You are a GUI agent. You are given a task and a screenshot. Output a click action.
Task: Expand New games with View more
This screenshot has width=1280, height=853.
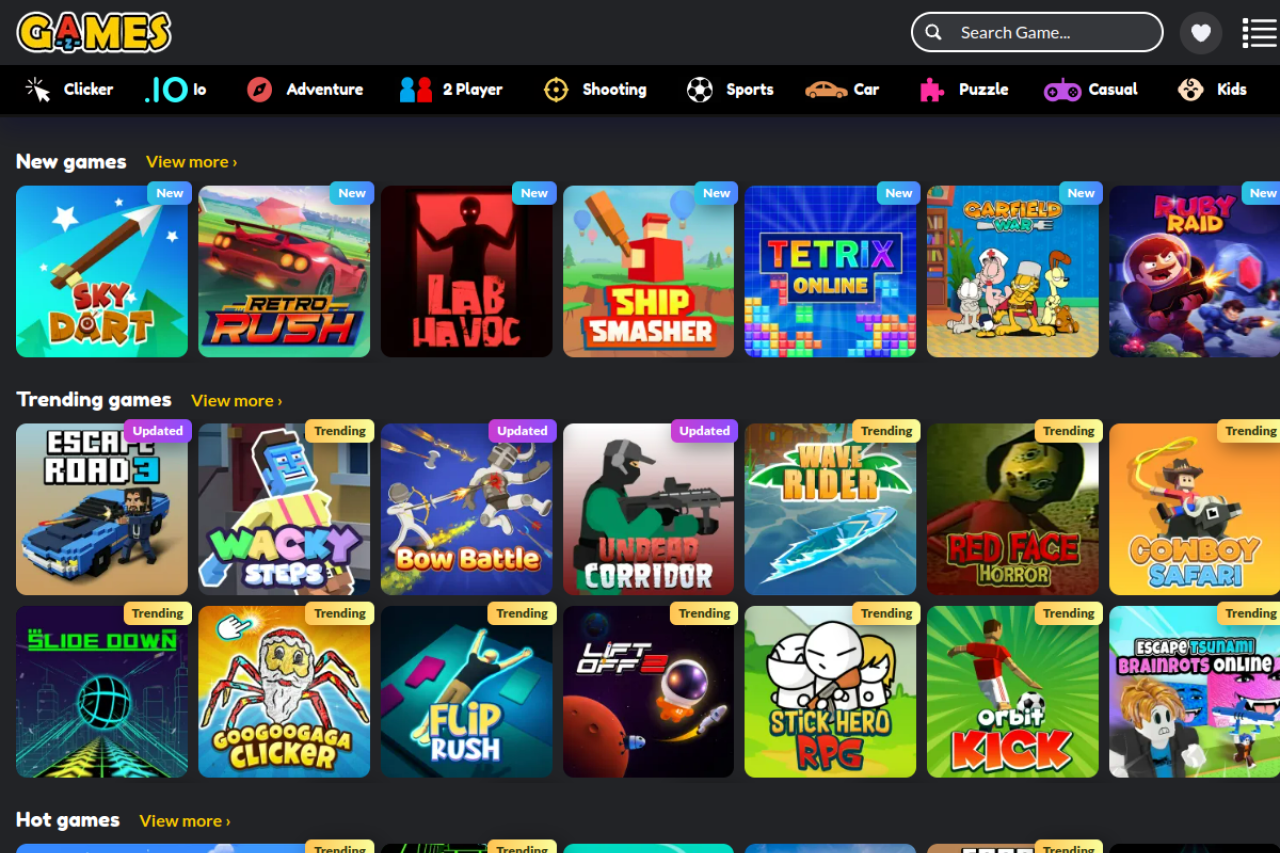click(x=191, y=162)
